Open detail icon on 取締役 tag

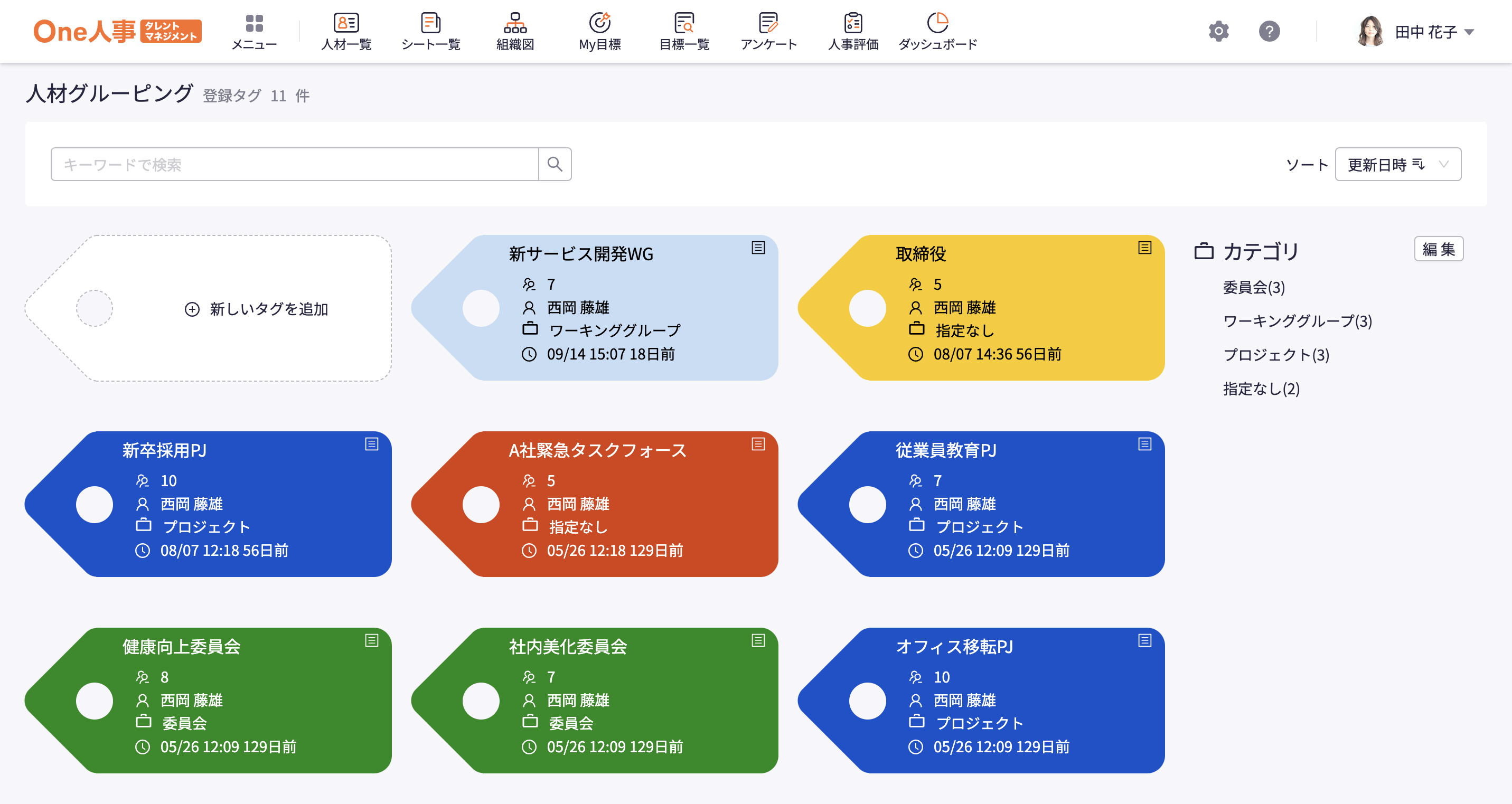[1144, 248]
